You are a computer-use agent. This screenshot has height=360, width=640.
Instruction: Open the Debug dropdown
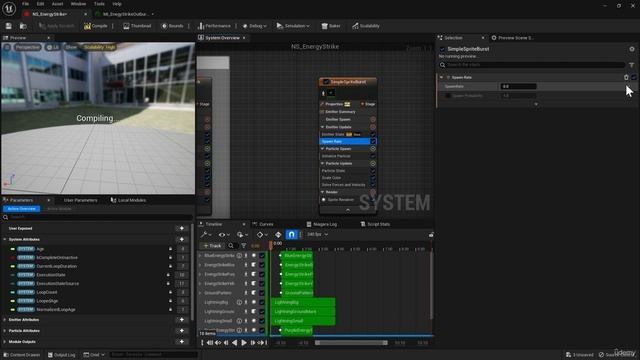[x=254, y=26]
